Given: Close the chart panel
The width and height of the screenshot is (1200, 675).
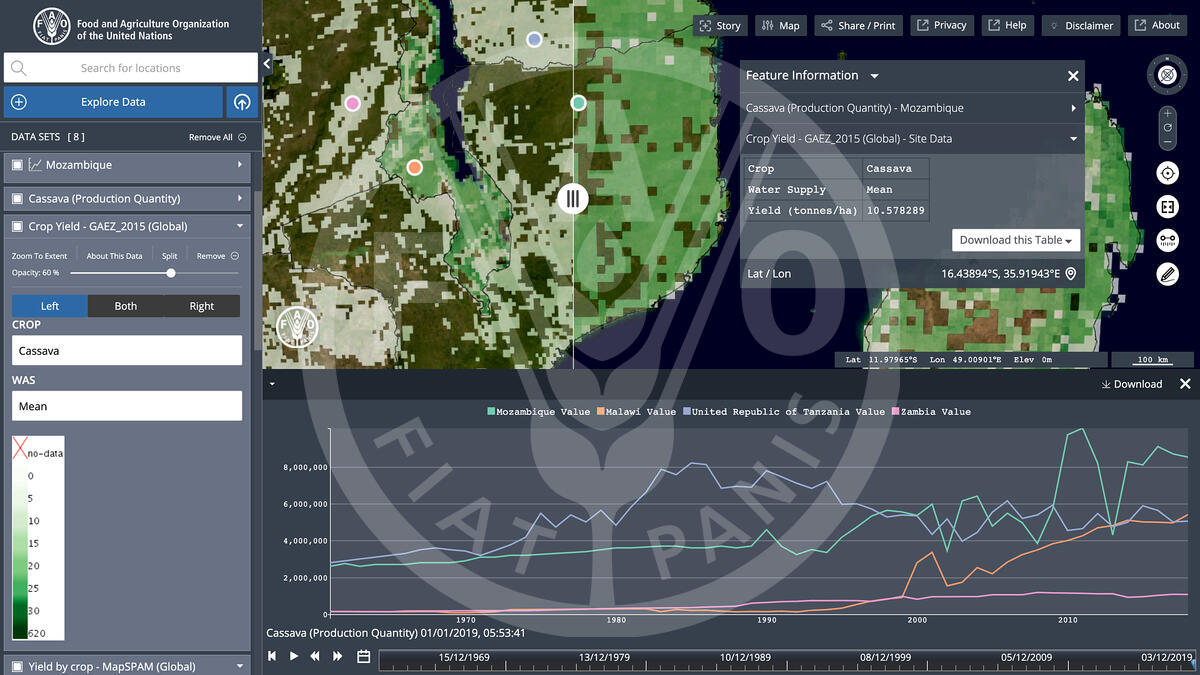Looking at the screenshot, I should point(1185,384).
